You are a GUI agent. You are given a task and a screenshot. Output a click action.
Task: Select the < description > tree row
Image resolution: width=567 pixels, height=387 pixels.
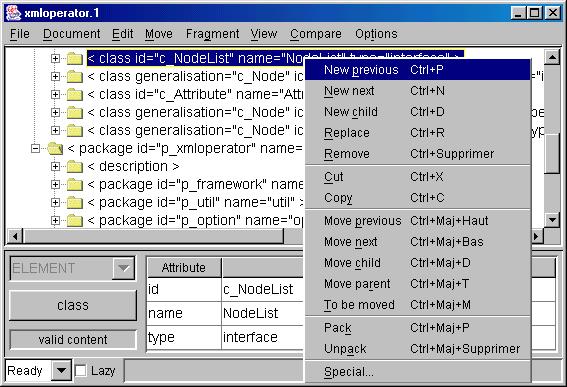133,166
